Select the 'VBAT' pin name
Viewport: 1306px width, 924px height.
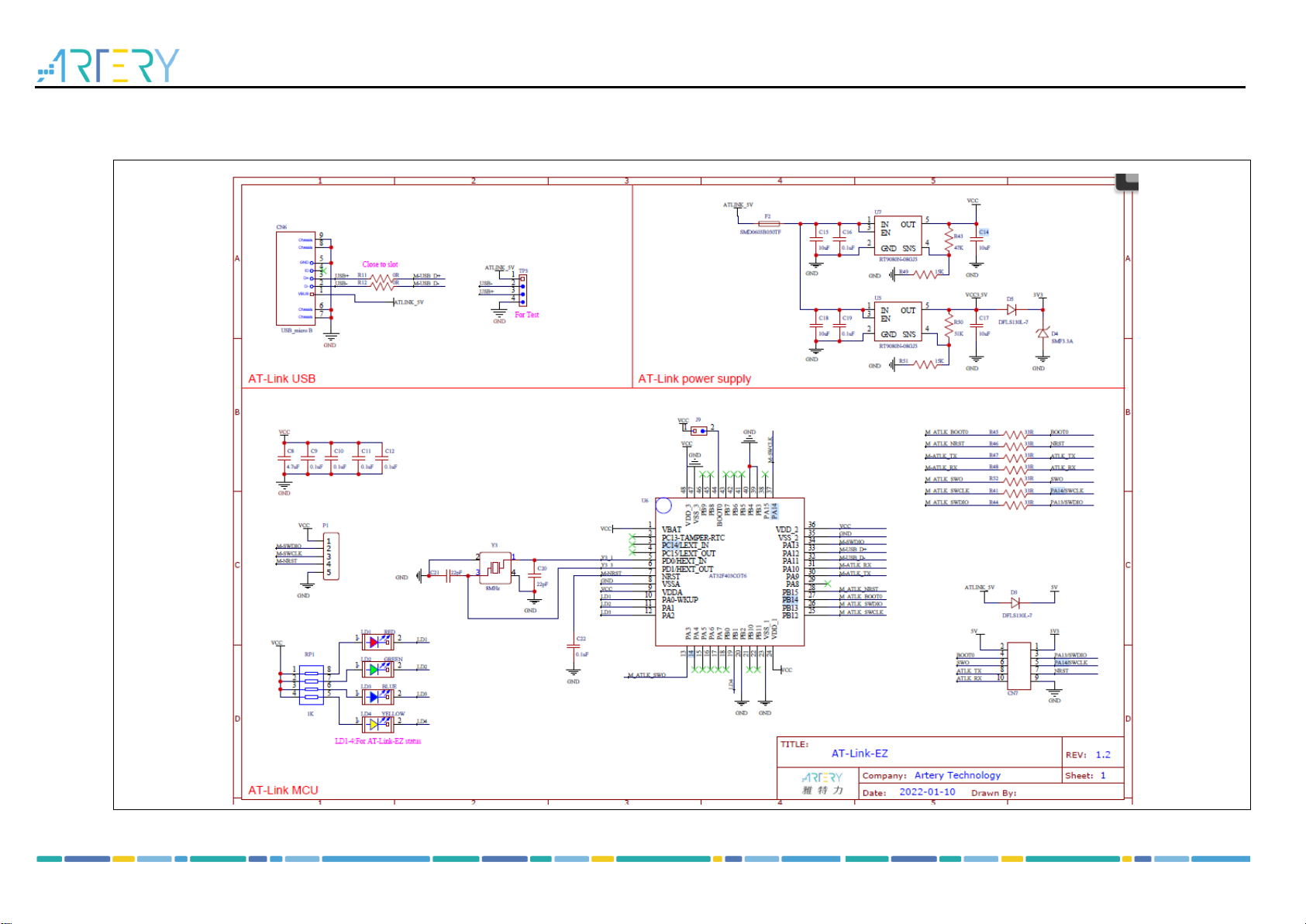point(671,529)
